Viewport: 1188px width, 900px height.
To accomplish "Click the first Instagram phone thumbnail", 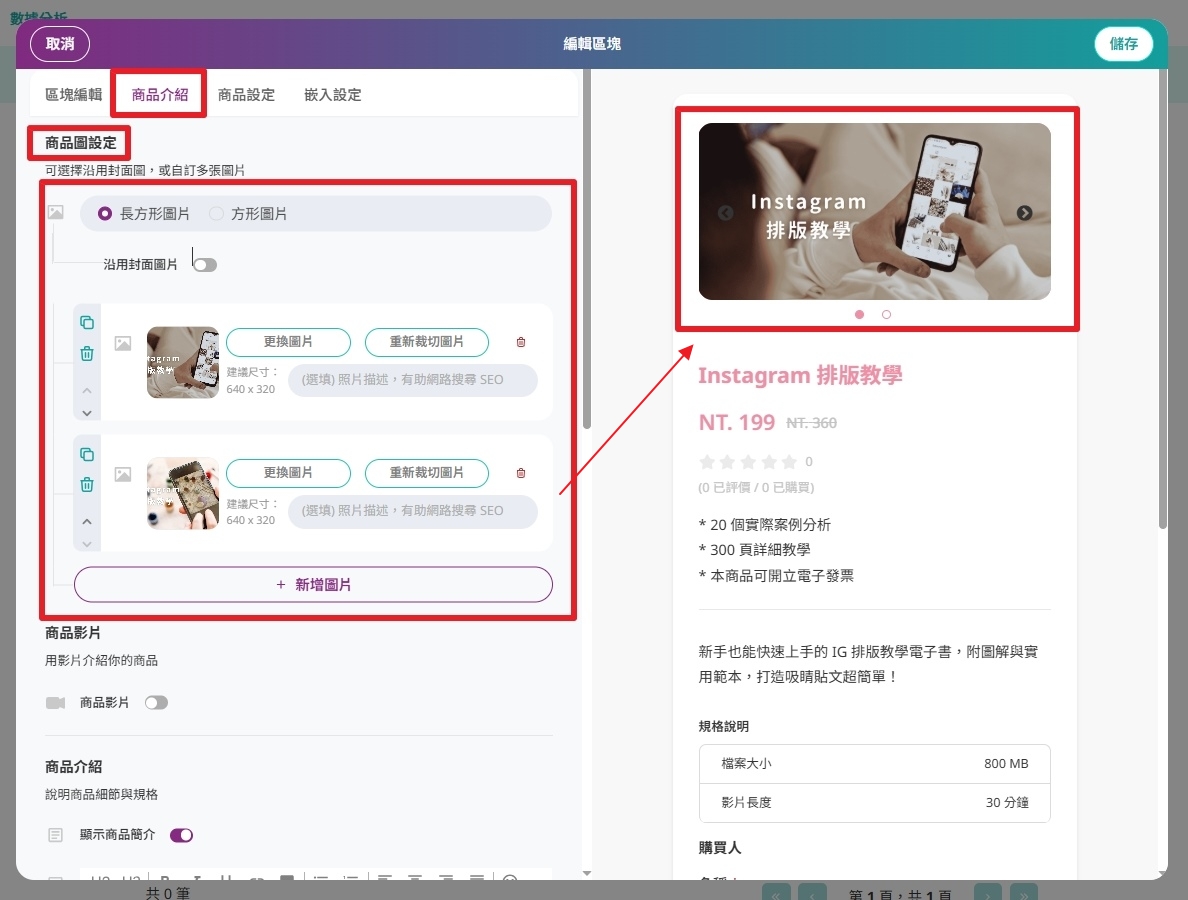I will pos(183,362).
